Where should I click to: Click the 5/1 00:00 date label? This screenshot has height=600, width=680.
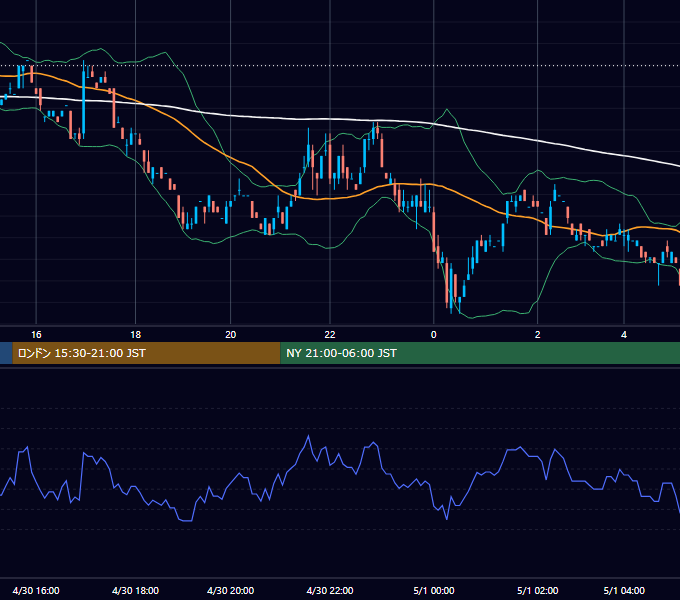[x=434, y=590]
